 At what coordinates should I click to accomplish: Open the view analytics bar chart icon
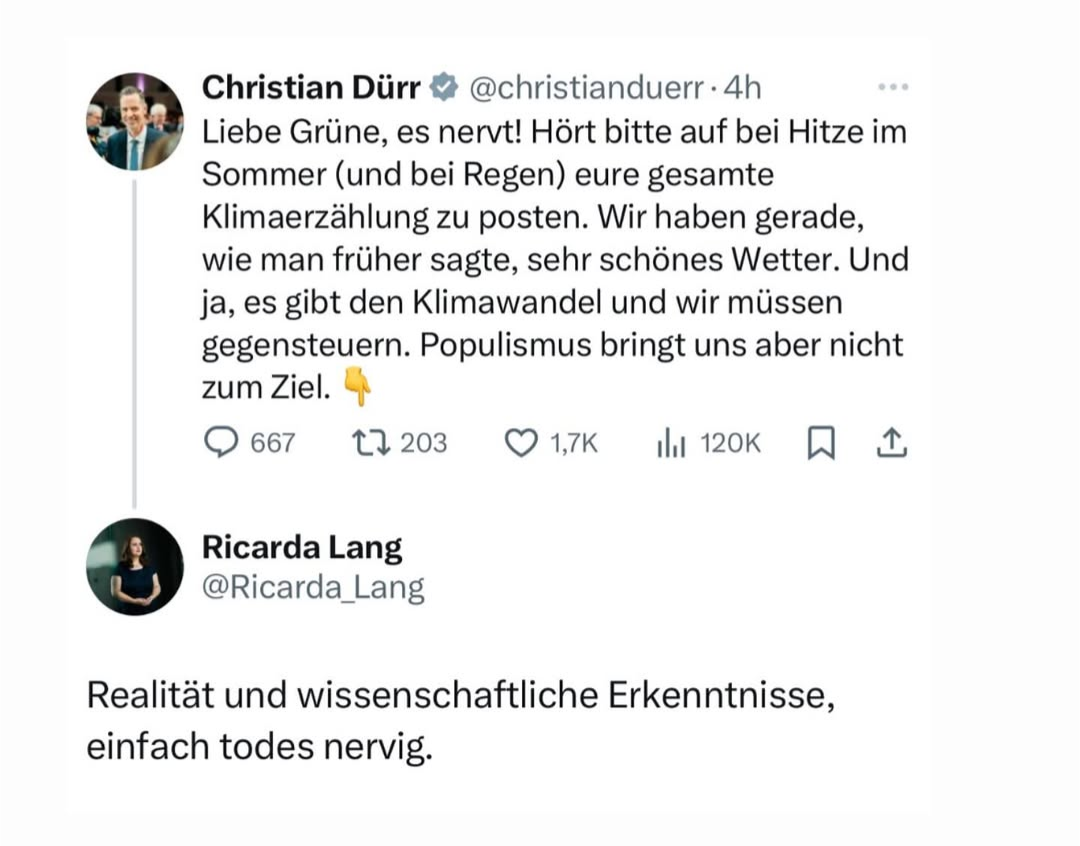coord(670,443)
